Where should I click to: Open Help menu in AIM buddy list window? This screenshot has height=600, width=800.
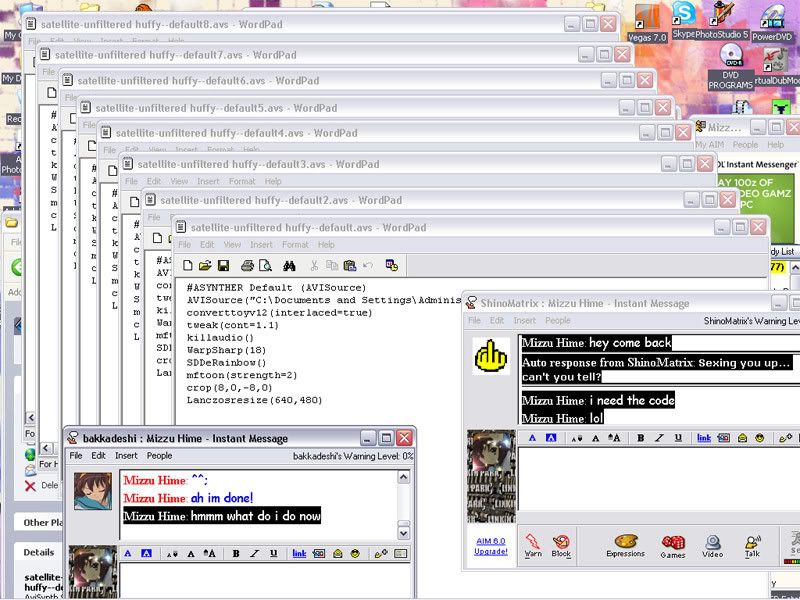pyautogui.click(x=776, y=145)
